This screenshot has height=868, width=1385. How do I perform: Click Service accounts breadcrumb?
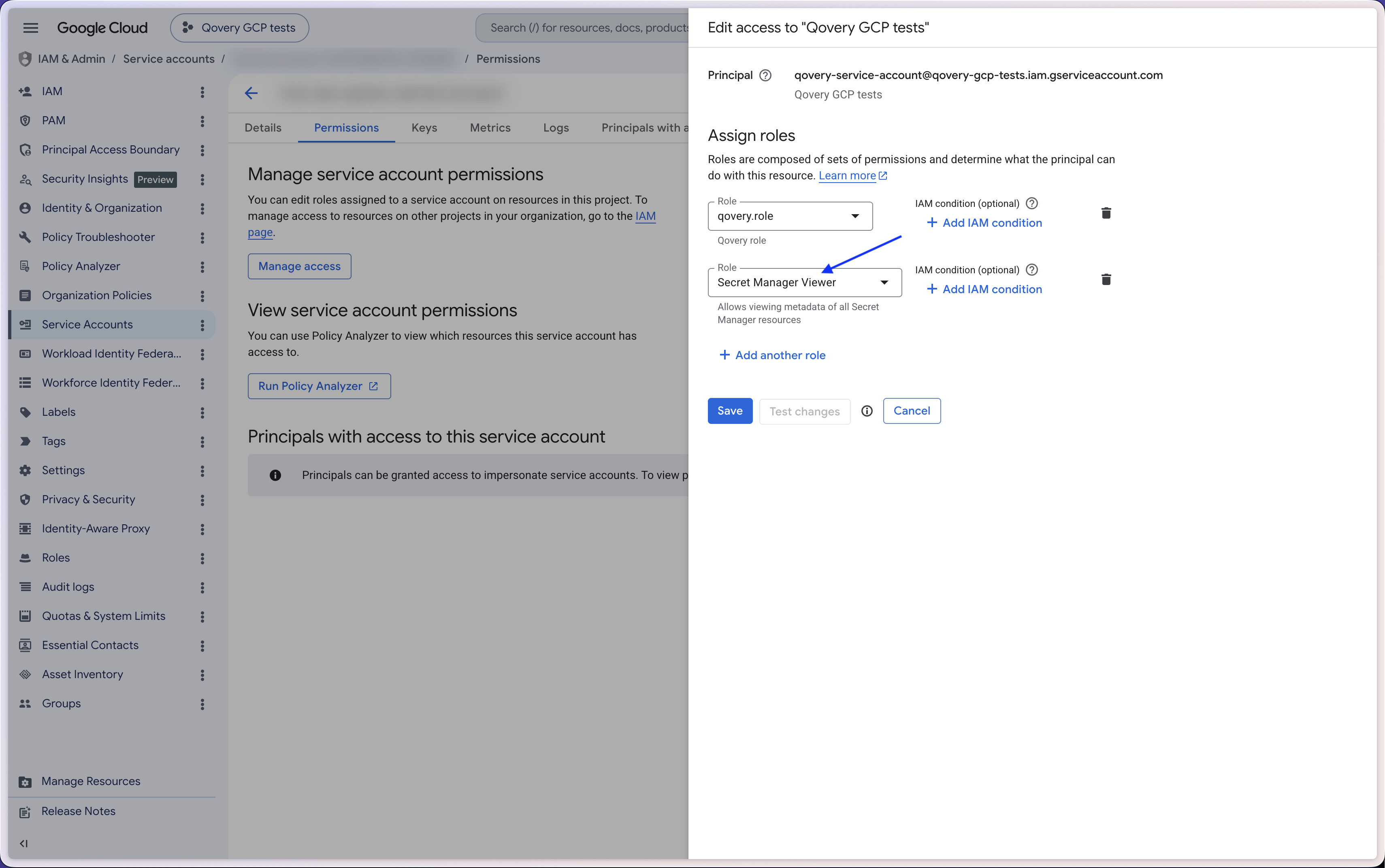(x=169, y=59)
